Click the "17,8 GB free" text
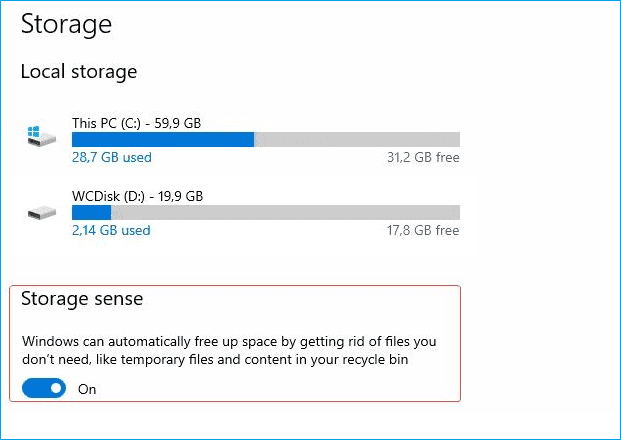This screenshot has width=621, height=440. (422, 230)
